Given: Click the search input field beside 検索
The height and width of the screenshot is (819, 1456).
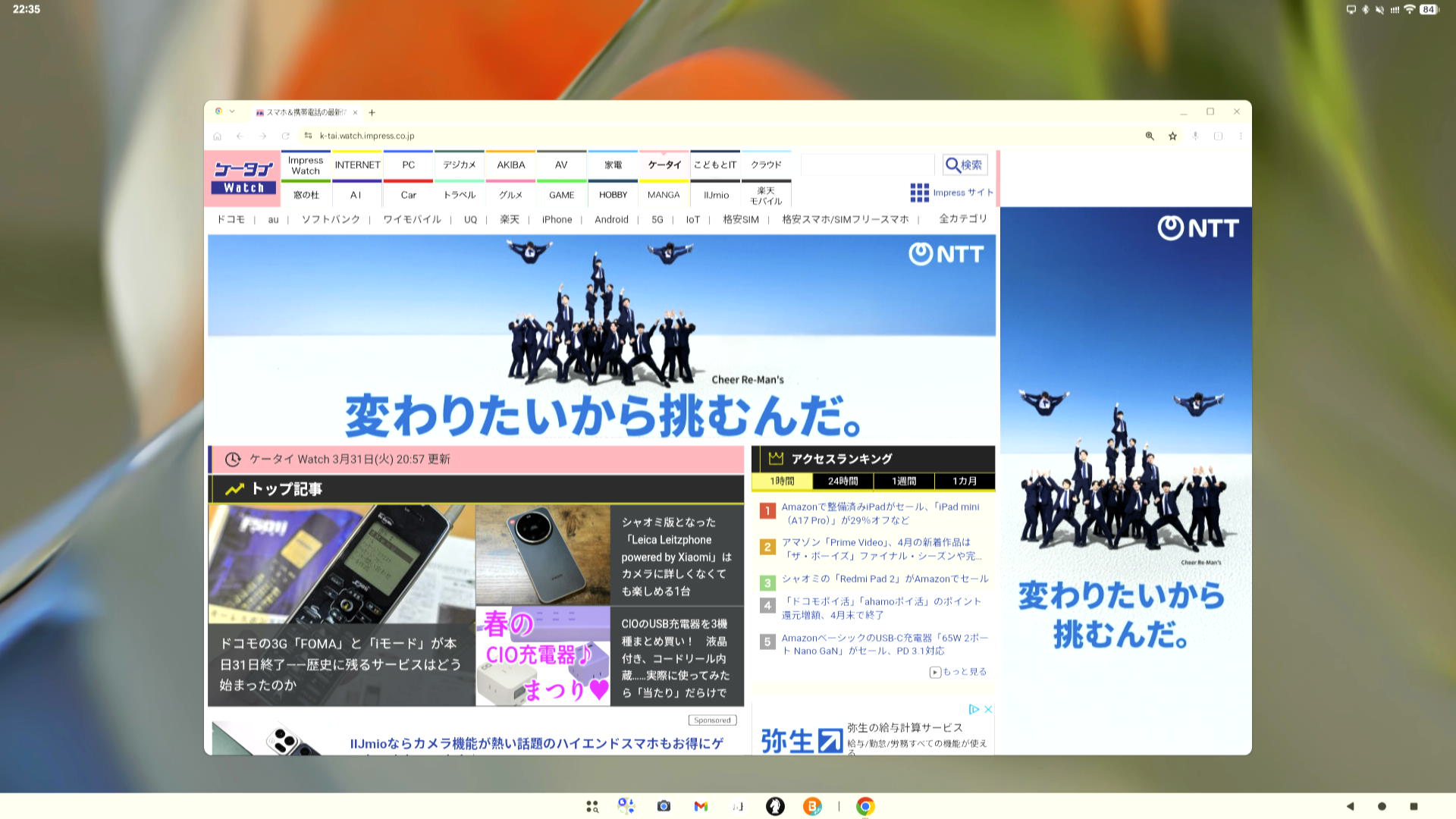Looking at the screenshot, I should tap(867, 165).
